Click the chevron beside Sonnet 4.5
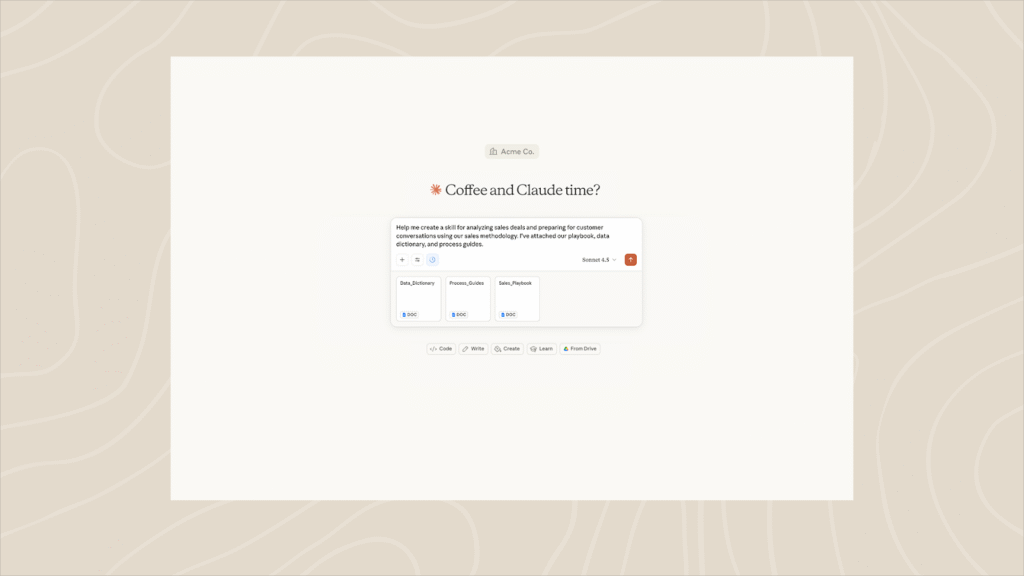This screenshot has height=576, width=1024. coord(614,260)
